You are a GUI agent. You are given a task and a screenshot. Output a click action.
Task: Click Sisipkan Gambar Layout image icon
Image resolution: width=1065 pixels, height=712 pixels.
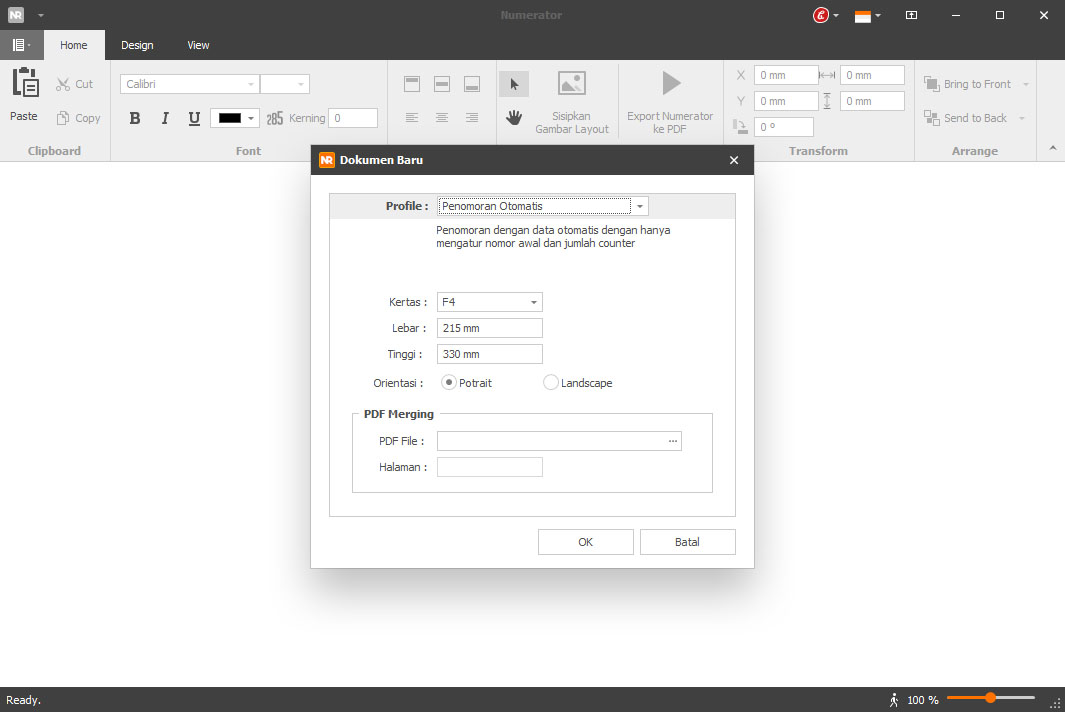571,84
